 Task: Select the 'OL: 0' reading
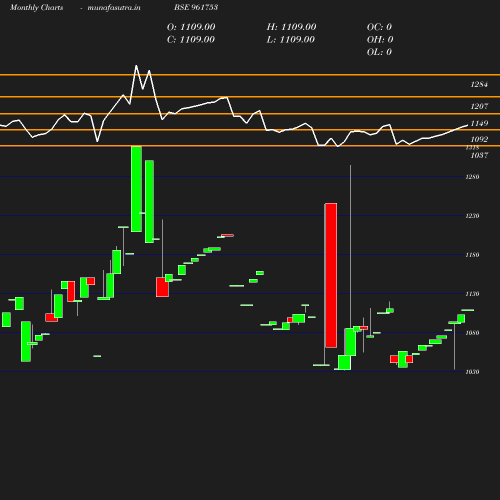coord(379,52)
